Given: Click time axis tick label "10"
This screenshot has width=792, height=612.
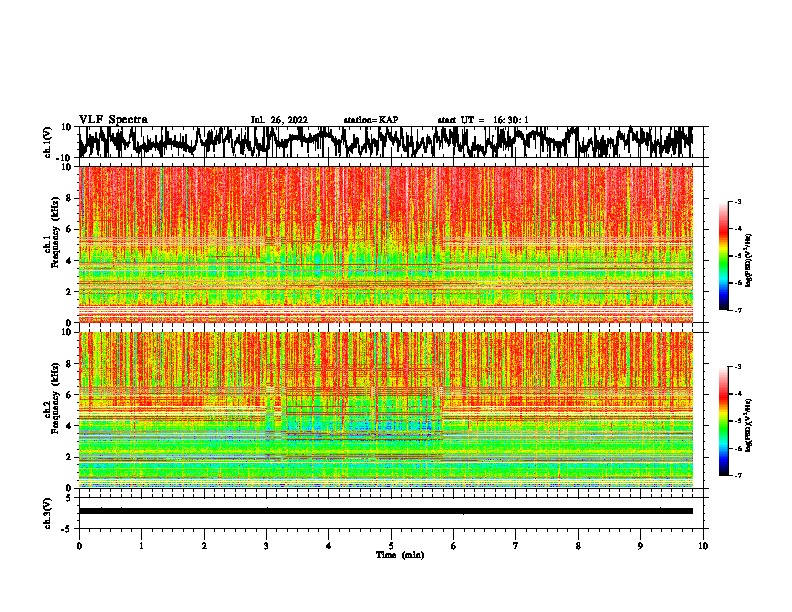Looking at the screenshot, I should coord(703,546).
